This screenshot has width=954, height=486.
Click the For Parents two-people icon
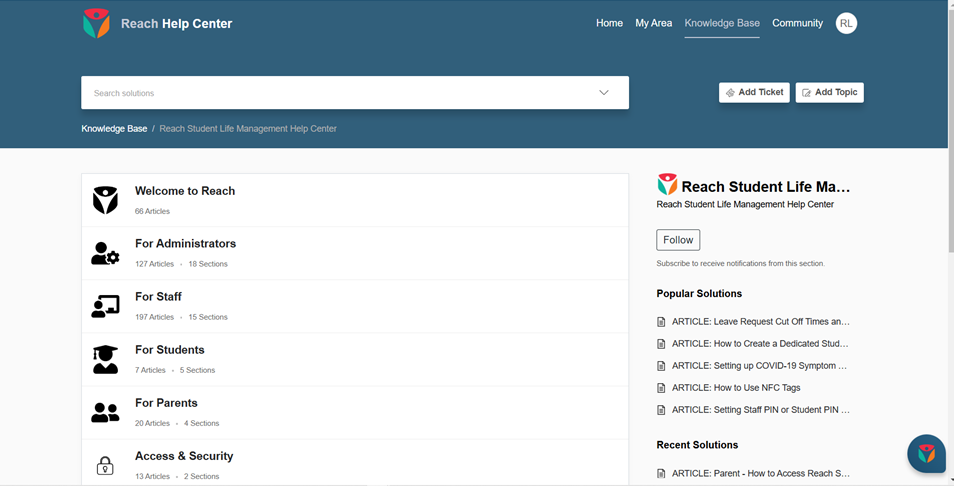point(105,412)
